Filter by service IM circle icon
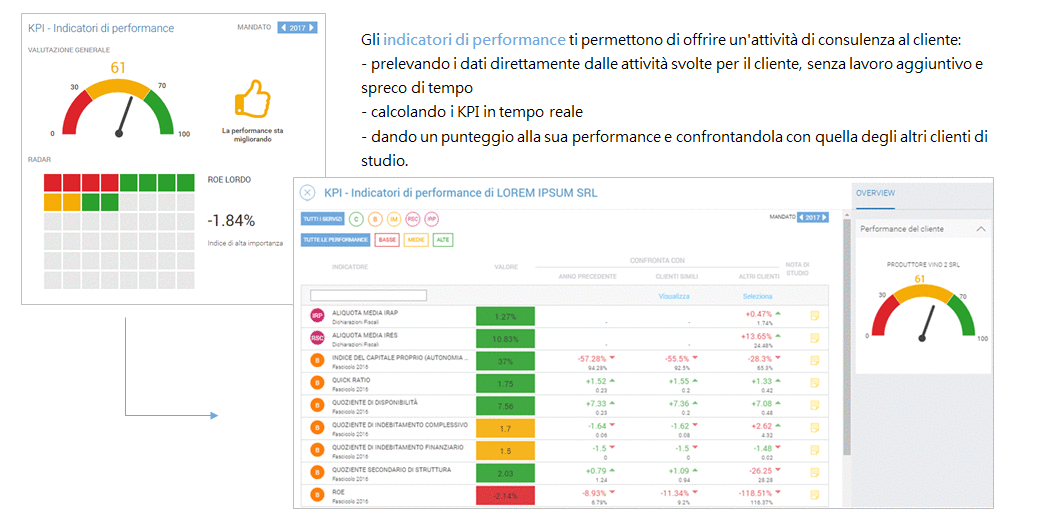Viewport: 1050px width, 520px height. click(394, 219)
